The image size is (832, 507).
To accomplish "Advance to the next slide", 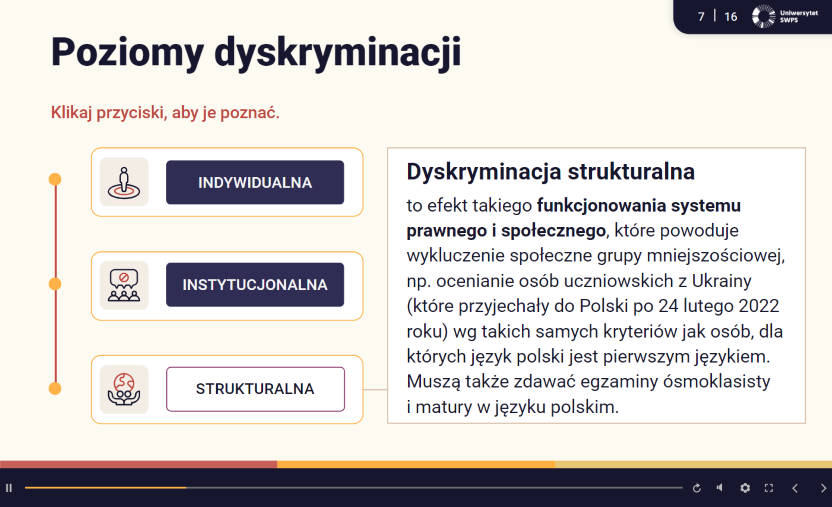I will pos(823,488).
